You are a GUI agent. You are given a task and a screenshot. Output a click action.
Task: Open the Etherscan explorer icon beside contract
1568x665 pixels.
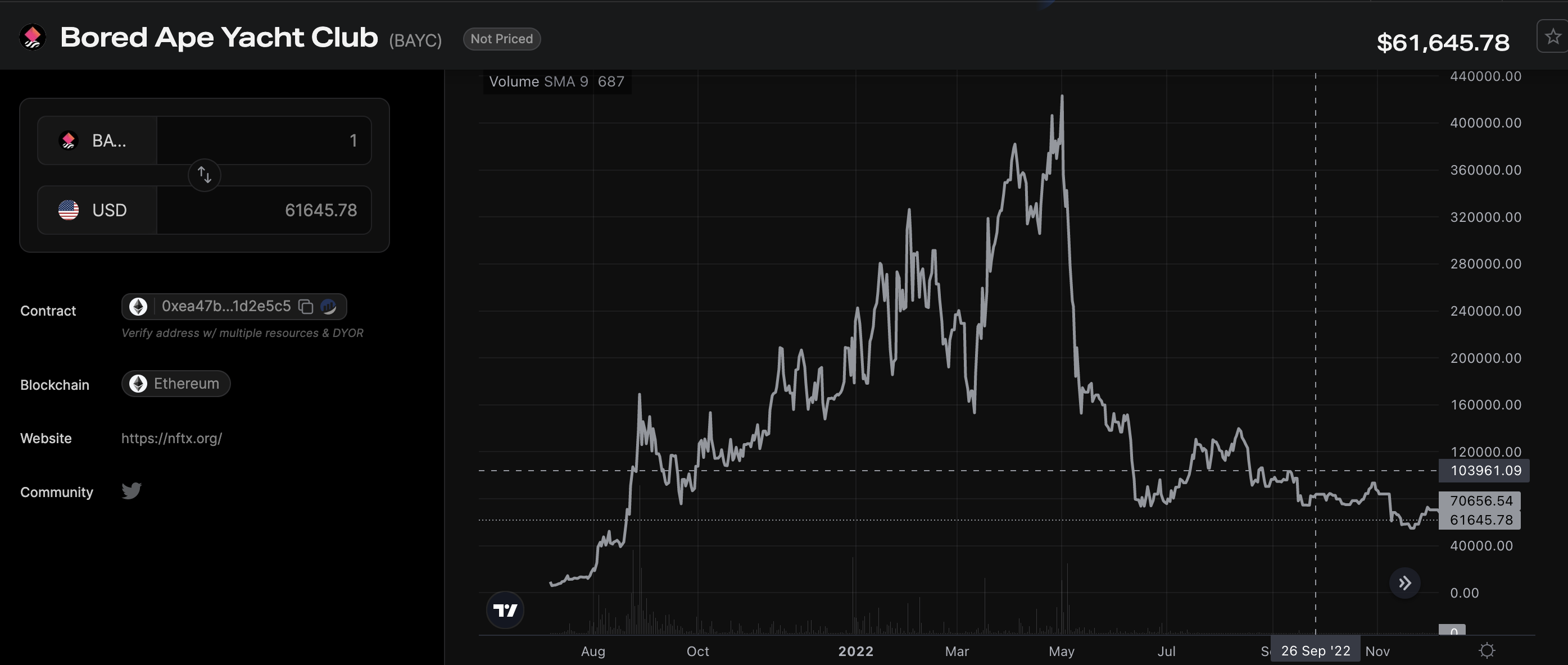329,307
